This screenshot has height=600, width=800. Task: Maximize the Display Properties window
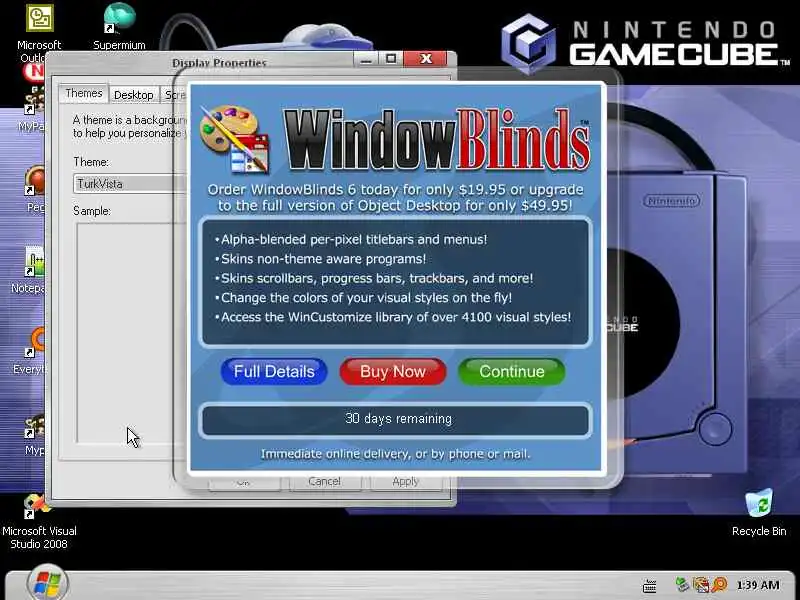coord(391,59)
